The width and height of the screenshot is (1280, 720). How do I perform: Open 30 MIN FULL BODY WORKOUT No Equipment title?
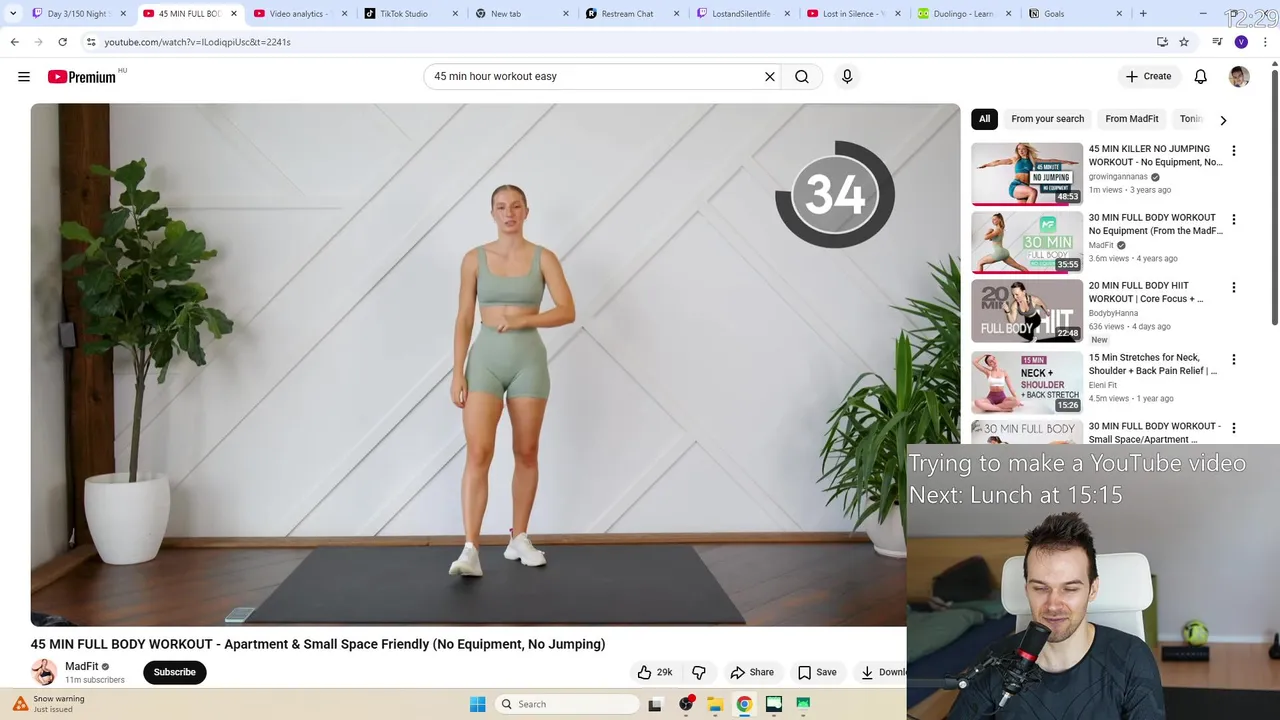click(x=1155, y=224)
